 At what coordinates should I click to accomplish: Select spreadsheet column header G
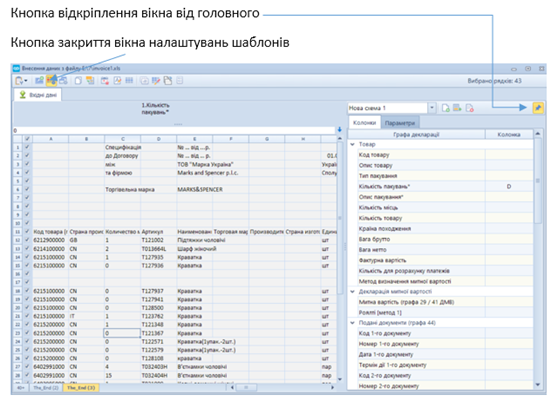coord(267,139)
